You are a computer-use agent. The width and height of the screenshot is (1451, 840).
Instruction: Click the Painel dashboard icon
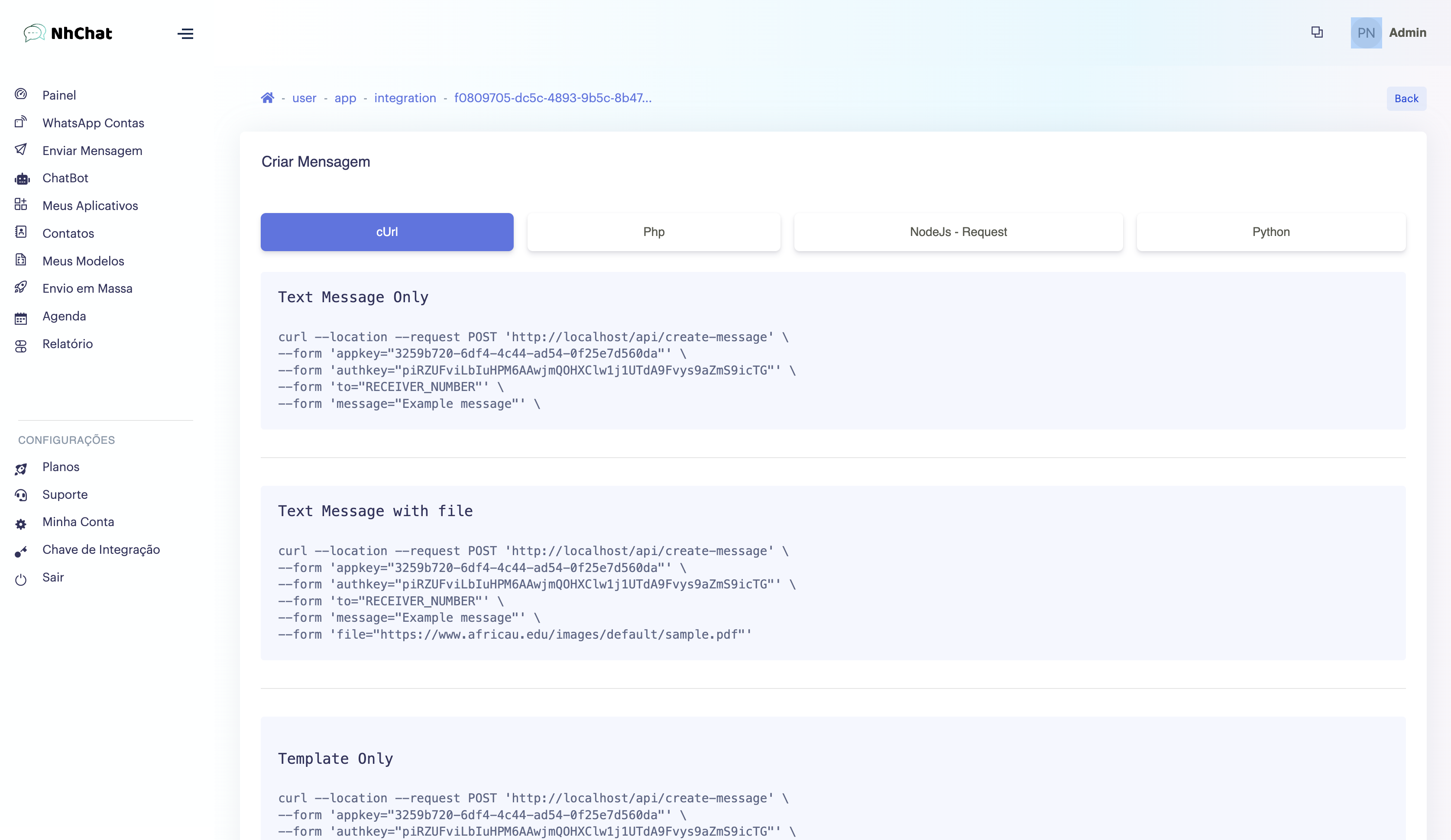coord(21,94)
